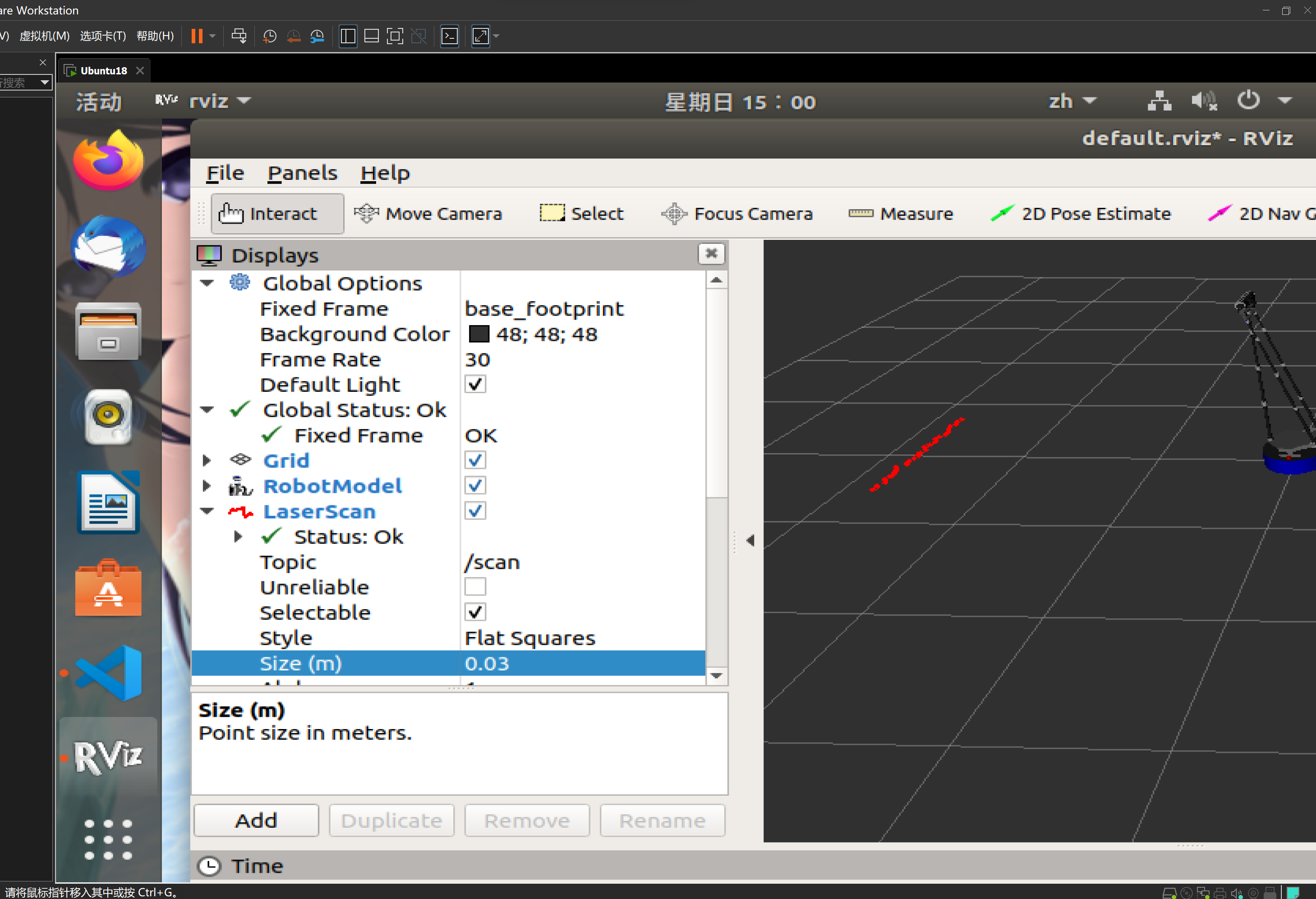Open the Help menu
This screenshot has height=899, width=1316.
[x=385, y=173]
